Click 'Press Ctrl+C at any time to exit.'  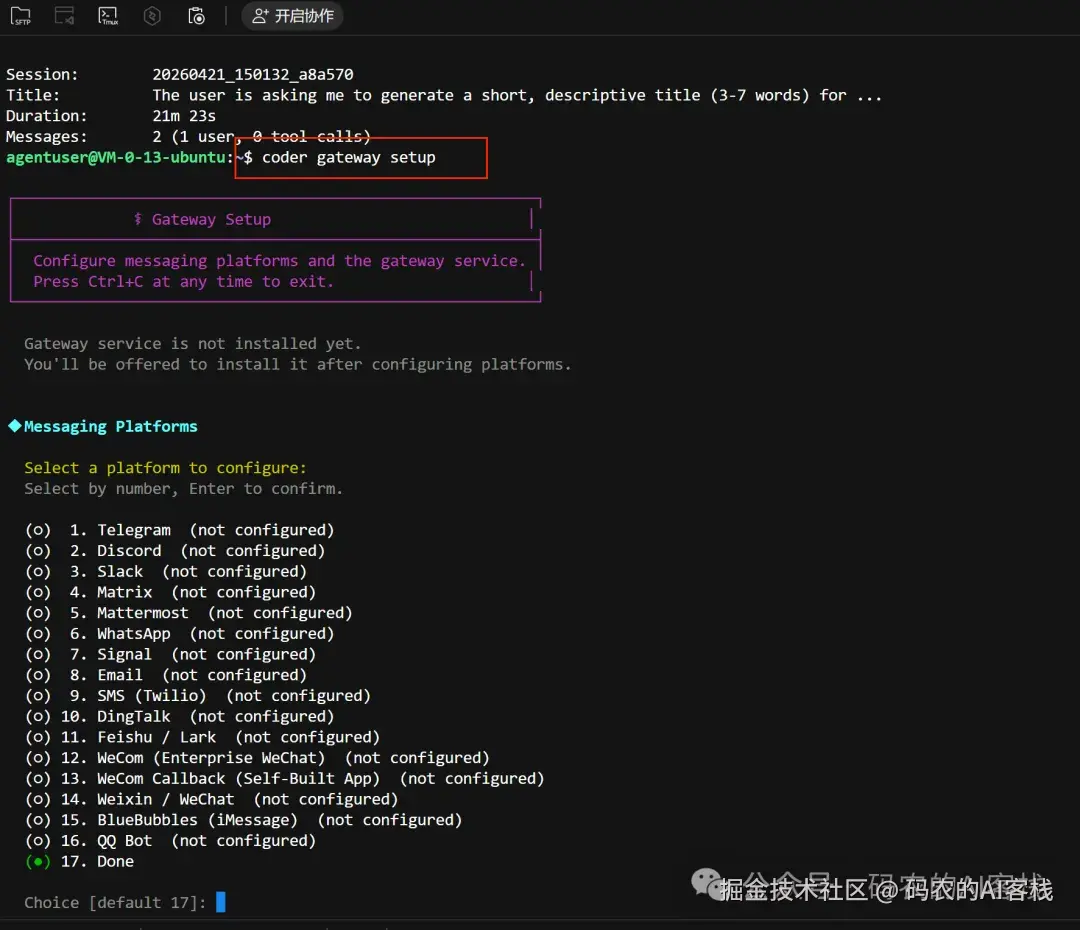coord(183,282)
